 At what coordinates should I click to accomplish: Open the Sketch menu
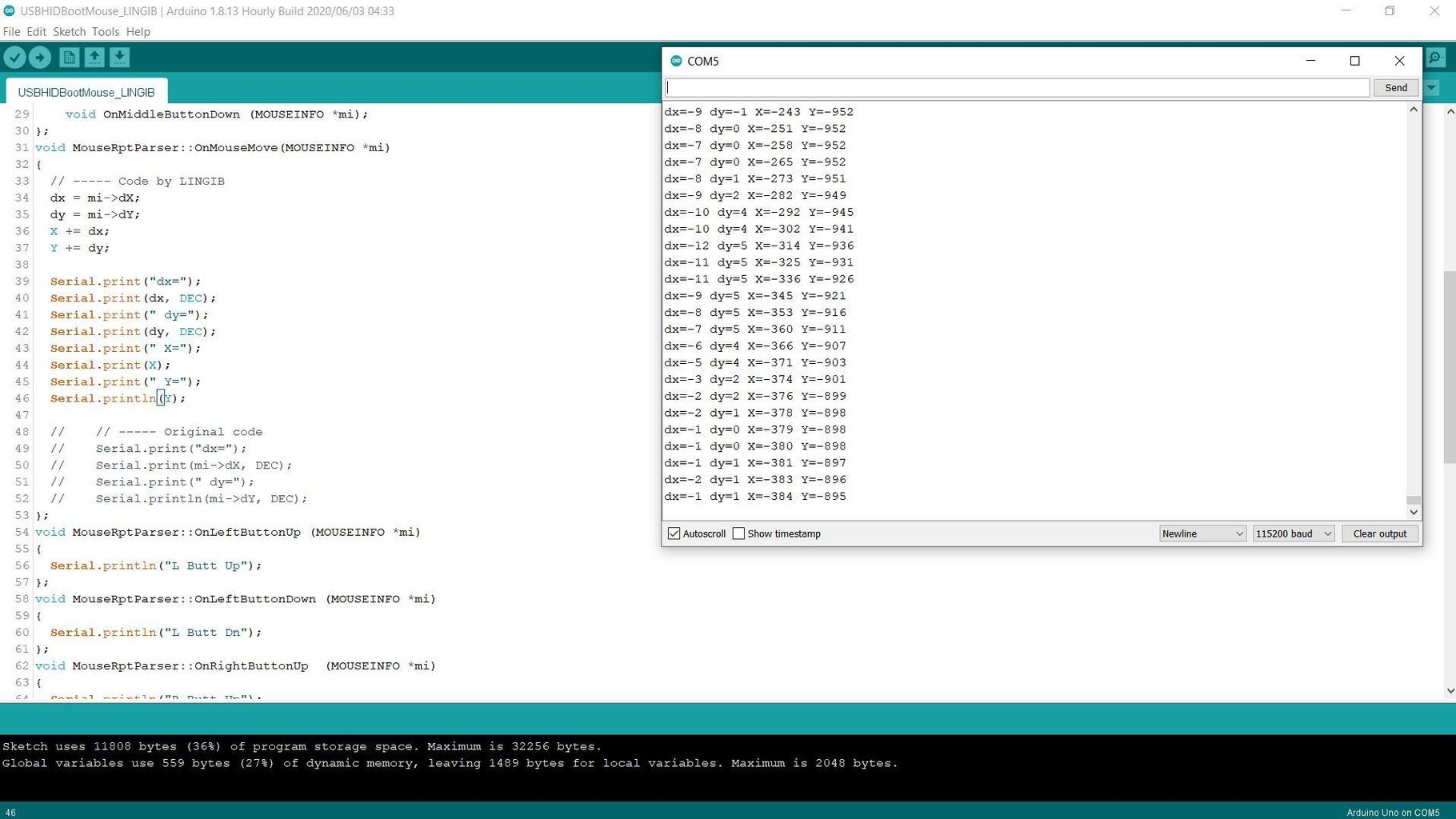coord(69,32)
